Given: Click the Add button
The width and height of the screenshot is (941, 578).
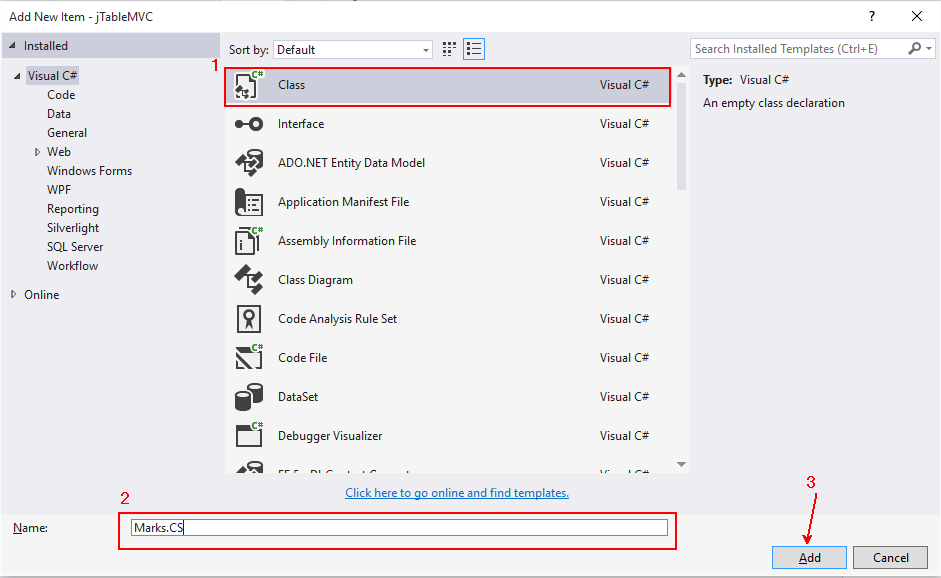Looking at the screenshot, I should [x=809, y=558].
